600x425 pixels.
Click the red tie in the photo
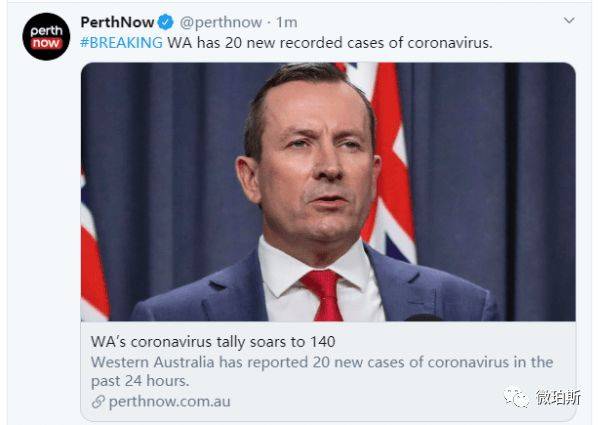pos(324,295)
